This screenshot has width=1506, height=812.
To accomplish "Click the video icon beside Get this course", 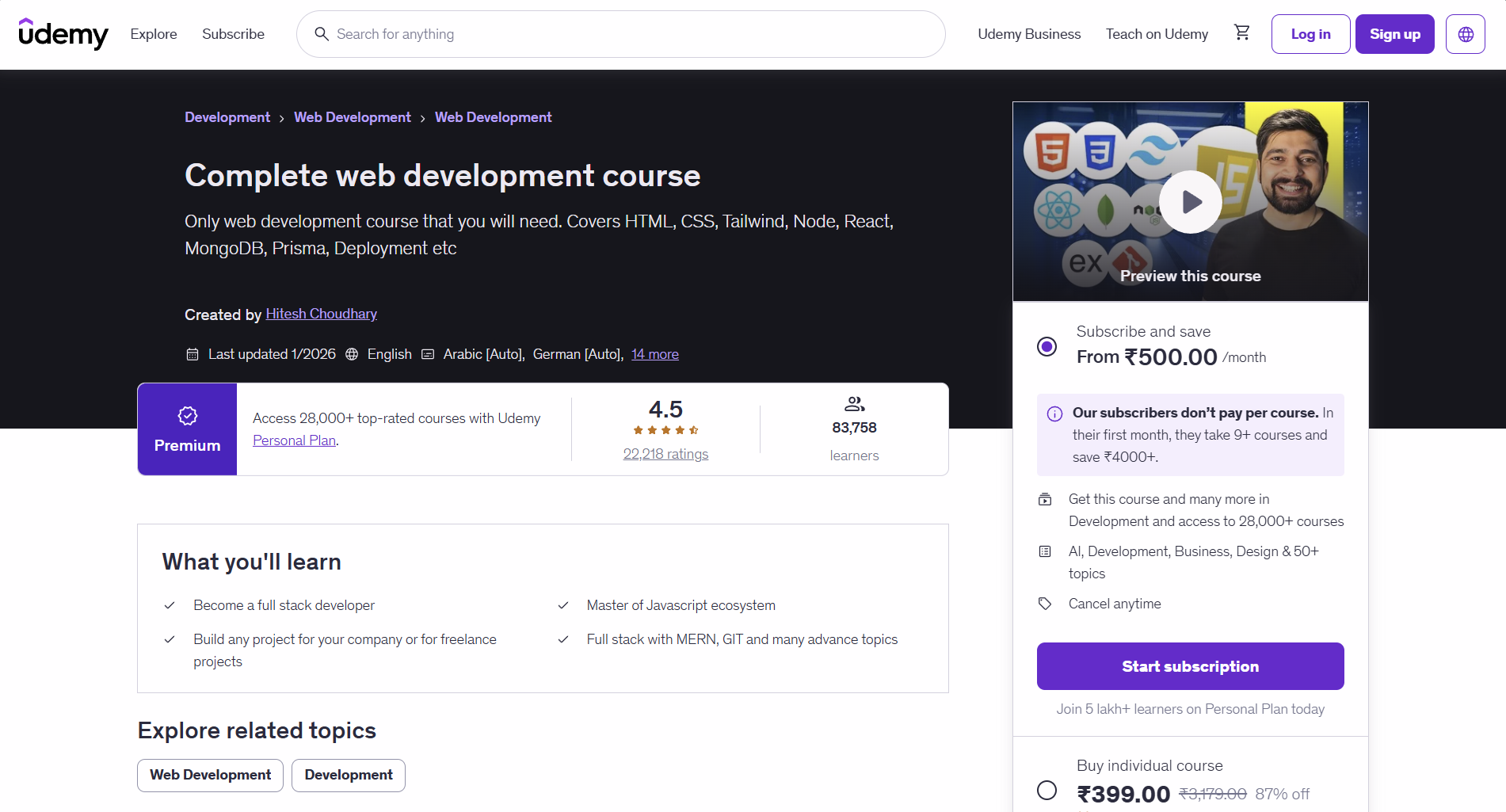I will [1045, 499].
